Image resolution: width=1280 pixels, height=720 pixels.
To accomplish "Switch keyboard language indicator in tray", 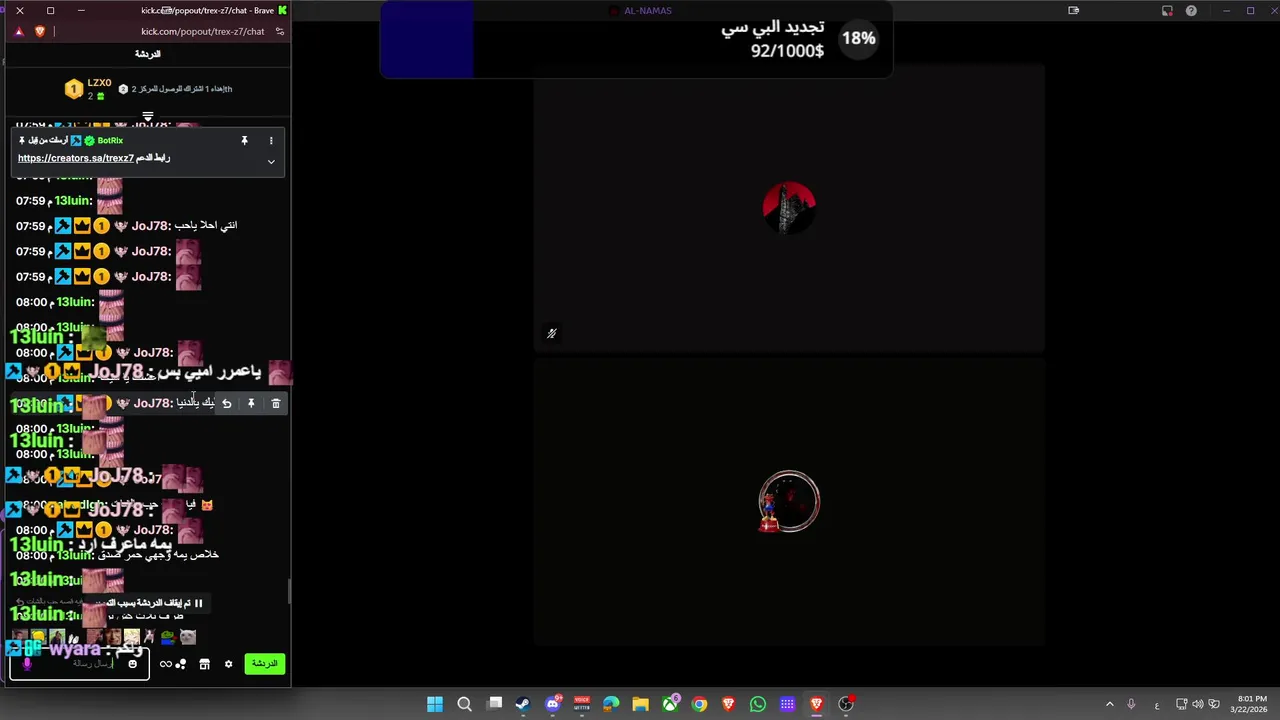I will pos(1157,705).
